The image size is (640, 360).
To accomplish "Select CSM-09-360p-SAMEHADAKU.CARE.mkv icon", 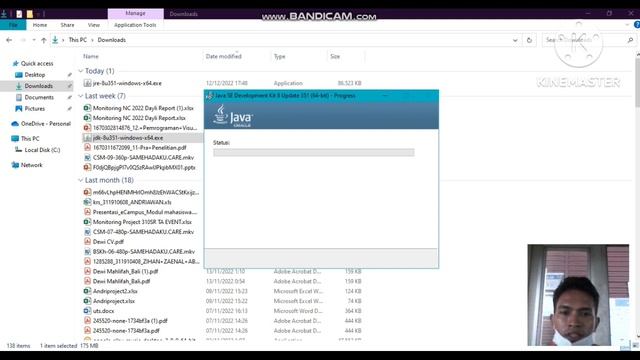I will coord(87,158).
